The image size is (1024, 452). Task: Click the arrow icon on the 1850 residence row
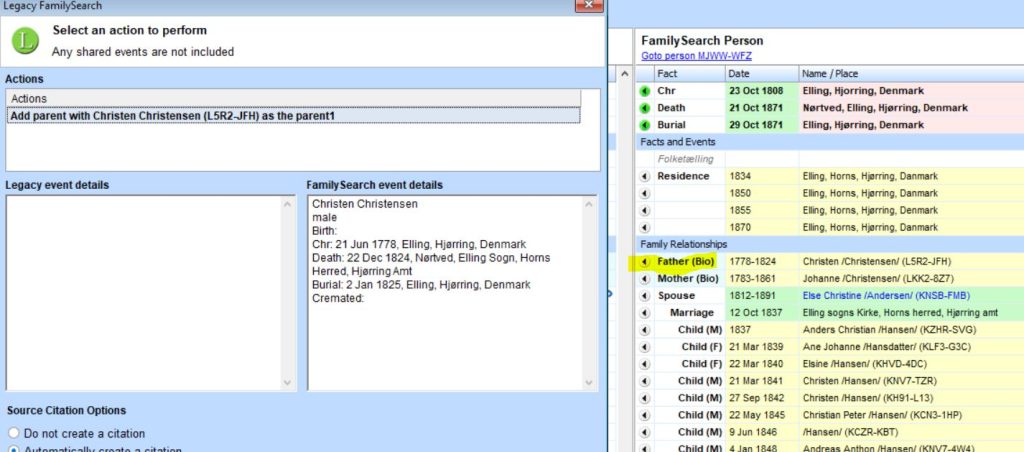click(645, 193)
